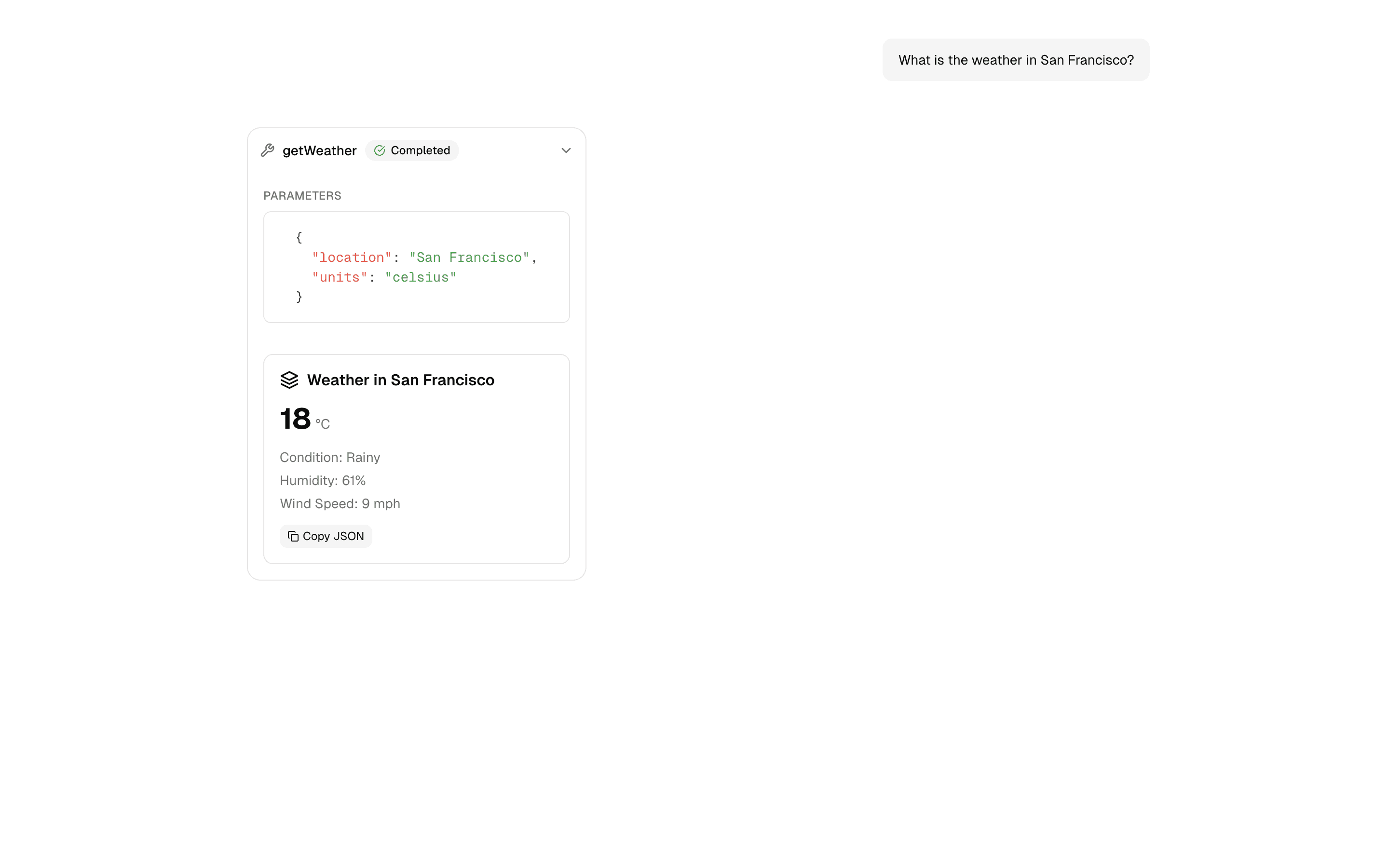Click the copy icon inside the Copy JSON button
The width and height of the screenshot is (1389, 868).
pos(293,536)
